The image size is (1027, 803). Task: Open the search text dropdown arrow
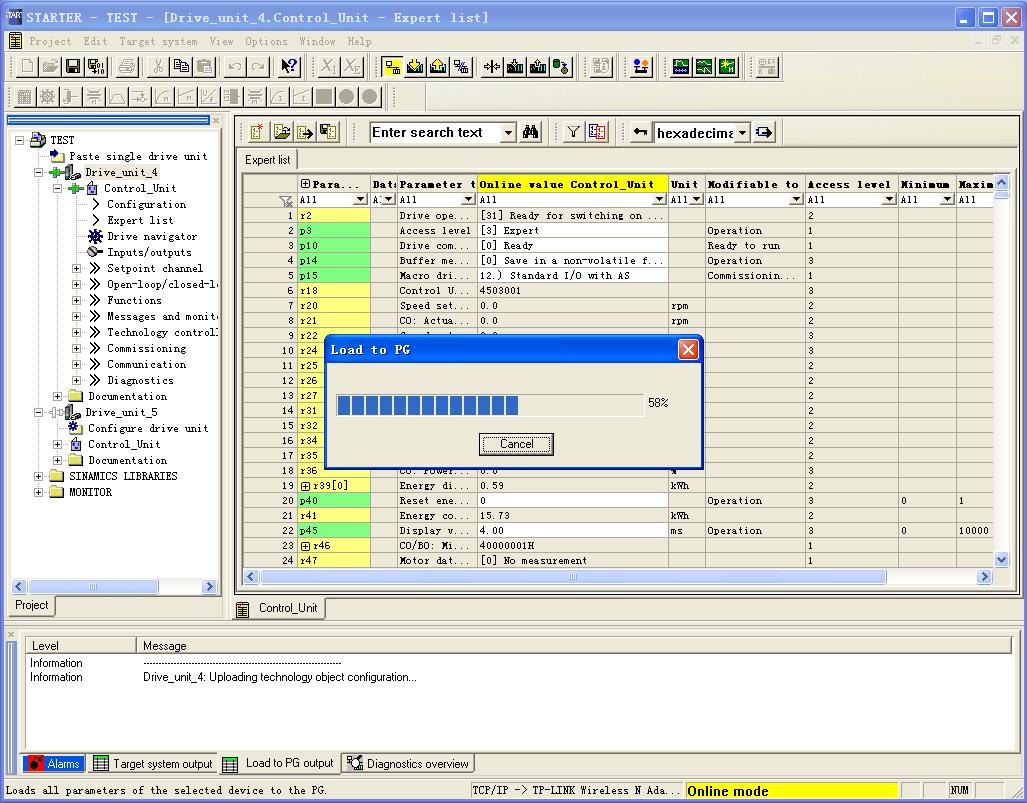click(x=508, y=133)
